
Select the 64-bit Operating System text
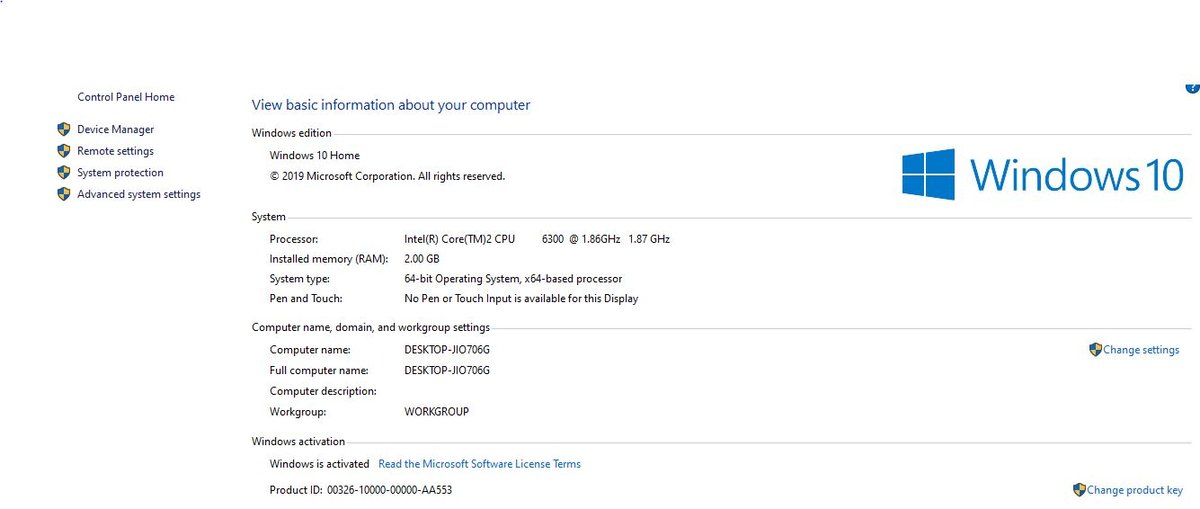point(513,279)
